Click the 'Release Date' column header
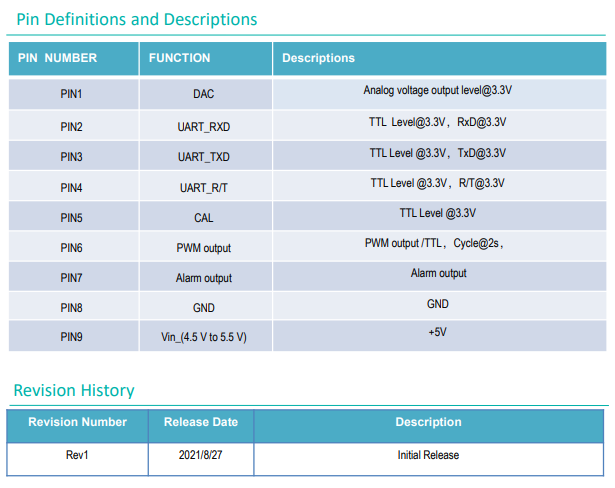 point(201,422)
